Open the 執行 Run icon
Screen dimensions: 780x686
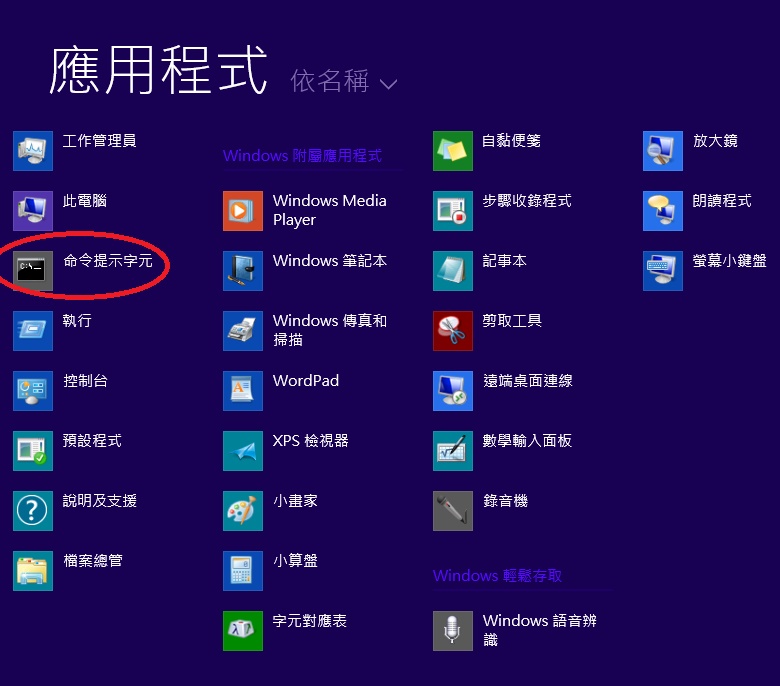click(x=33, y=331)
